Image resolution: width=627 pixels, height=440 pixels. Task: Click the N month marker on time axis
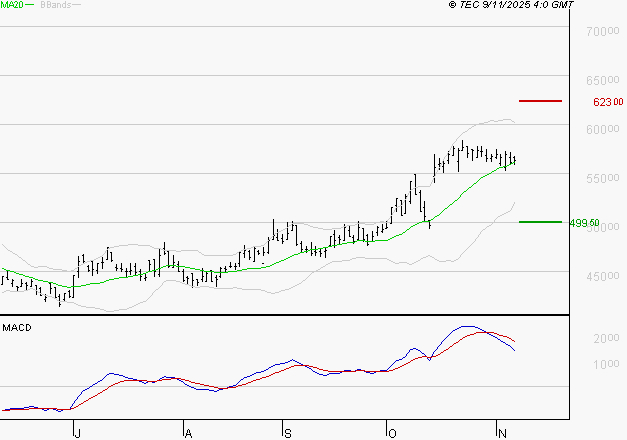click(502, 433)
